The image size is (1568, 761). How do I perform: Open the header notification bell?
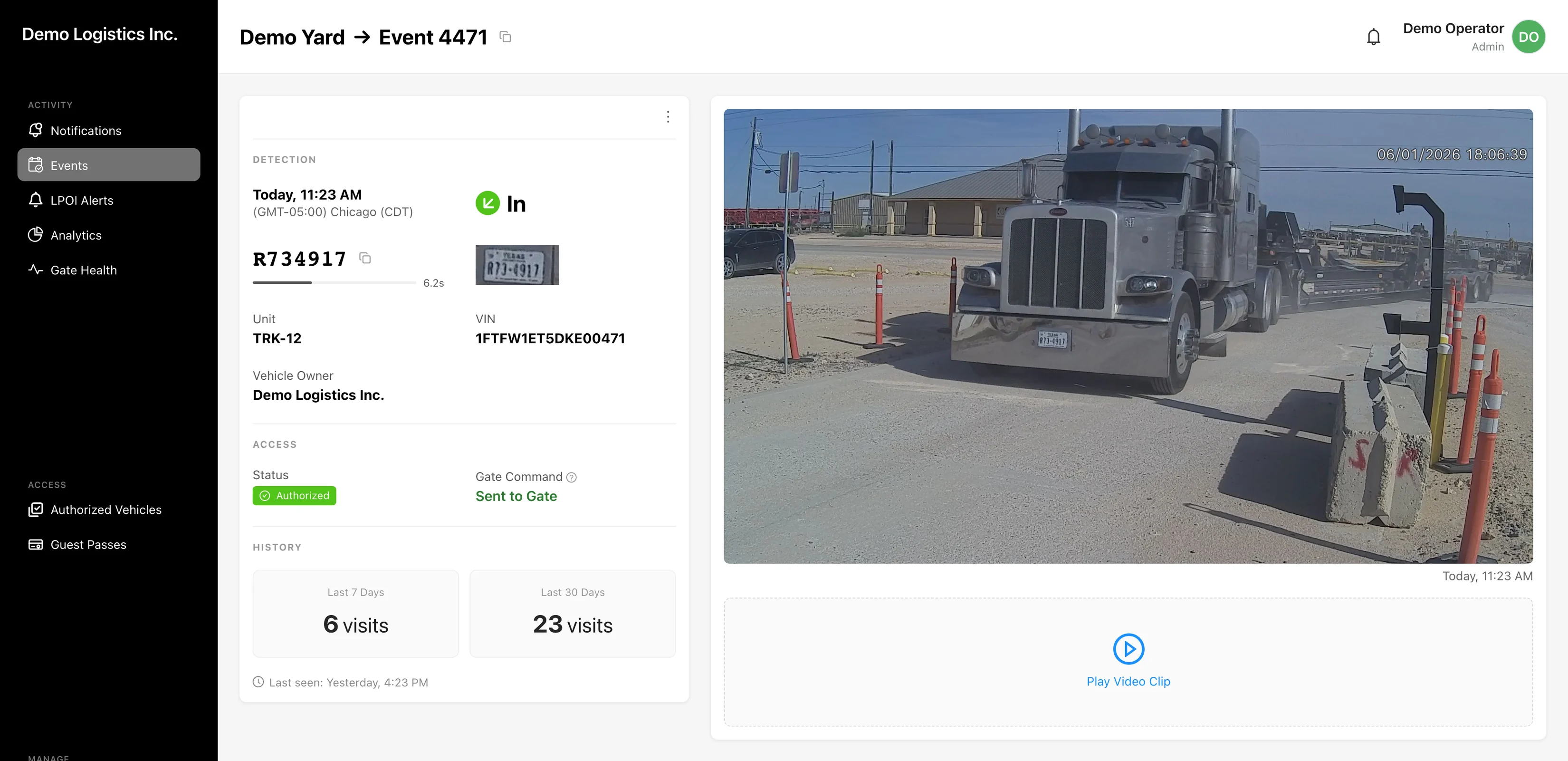tap(1373, 37)
